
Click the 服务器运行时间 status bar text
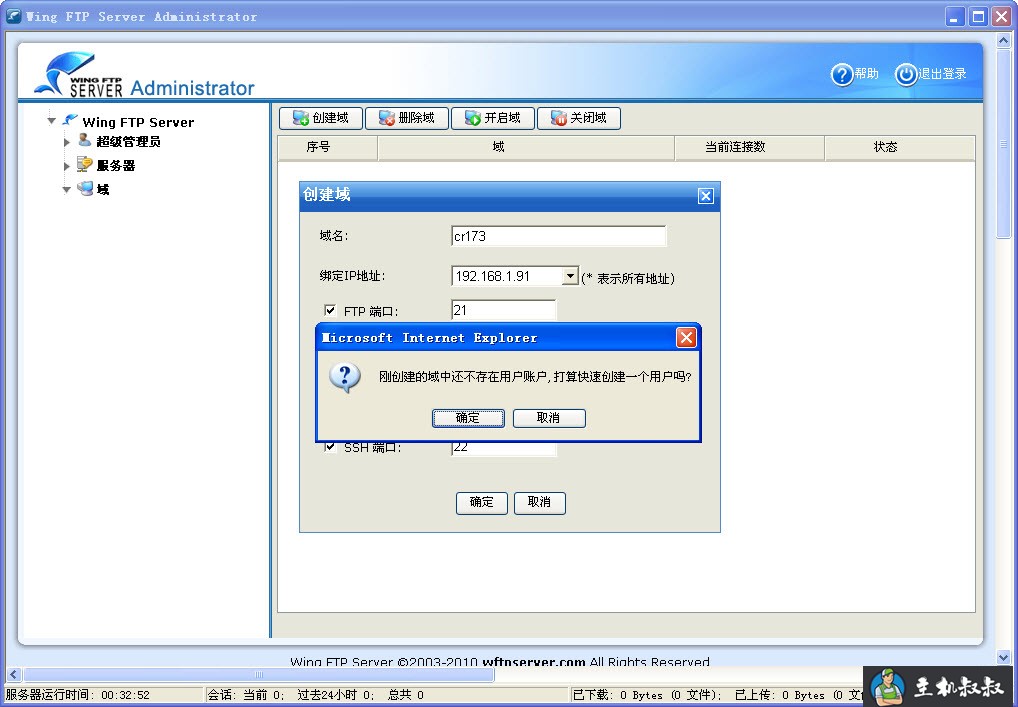click(x=77, y=695)
